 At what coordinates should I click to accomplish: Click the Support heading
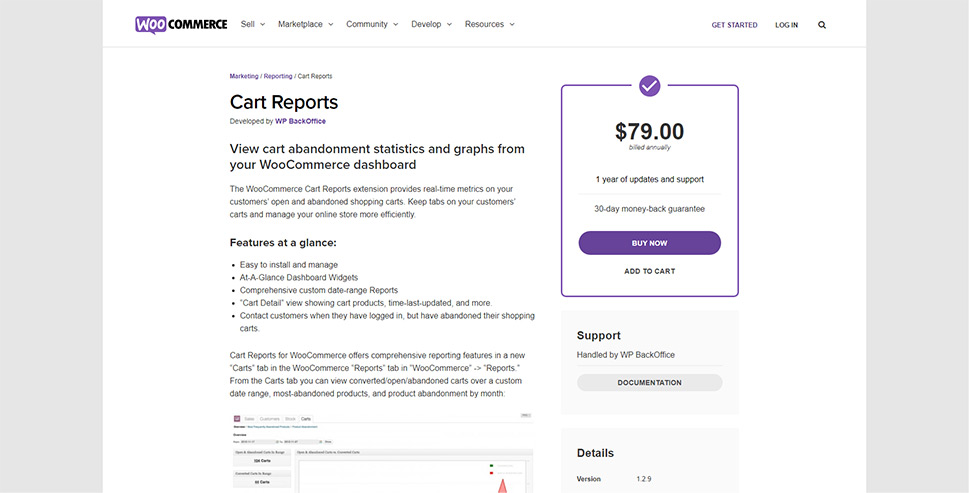(x=599, y=335)
